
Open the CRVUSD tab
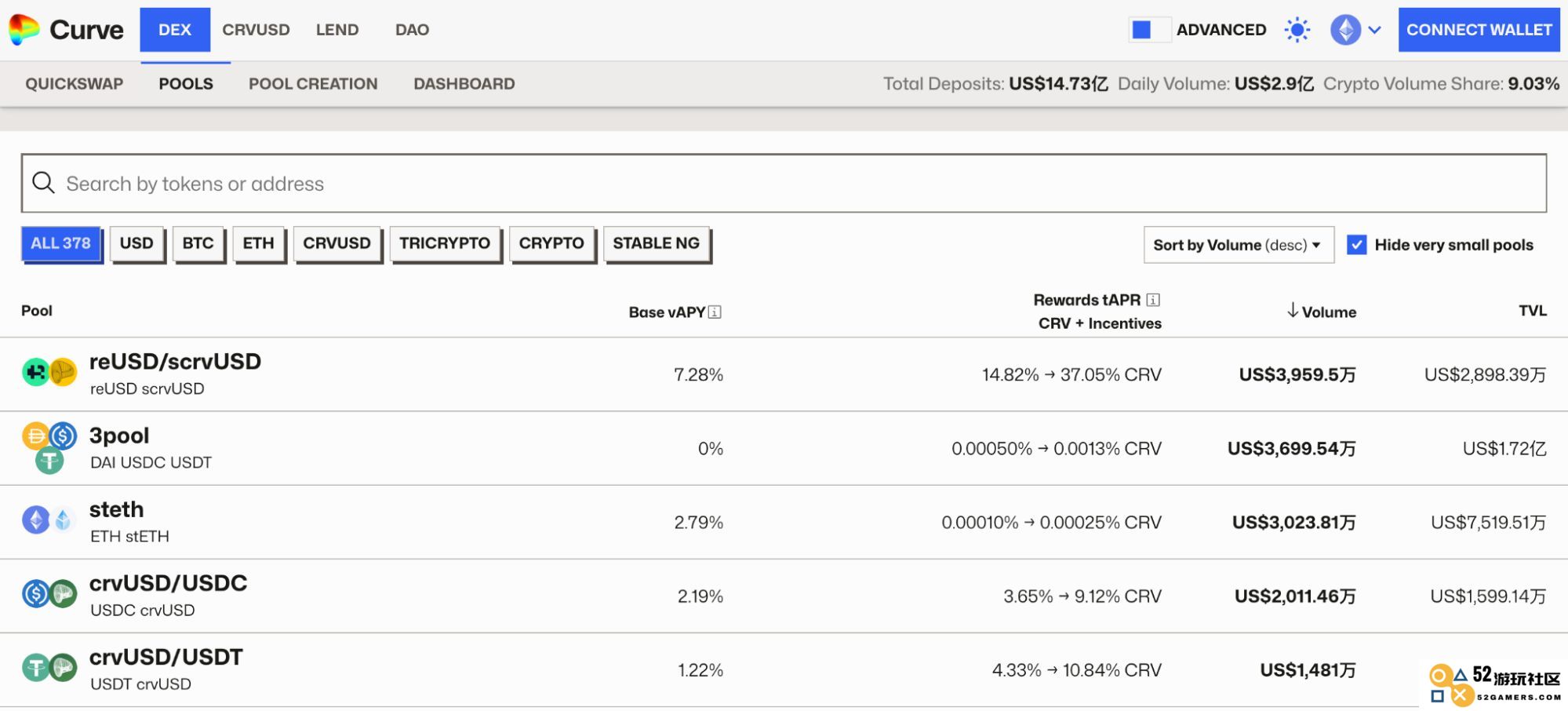coord(256,30)
